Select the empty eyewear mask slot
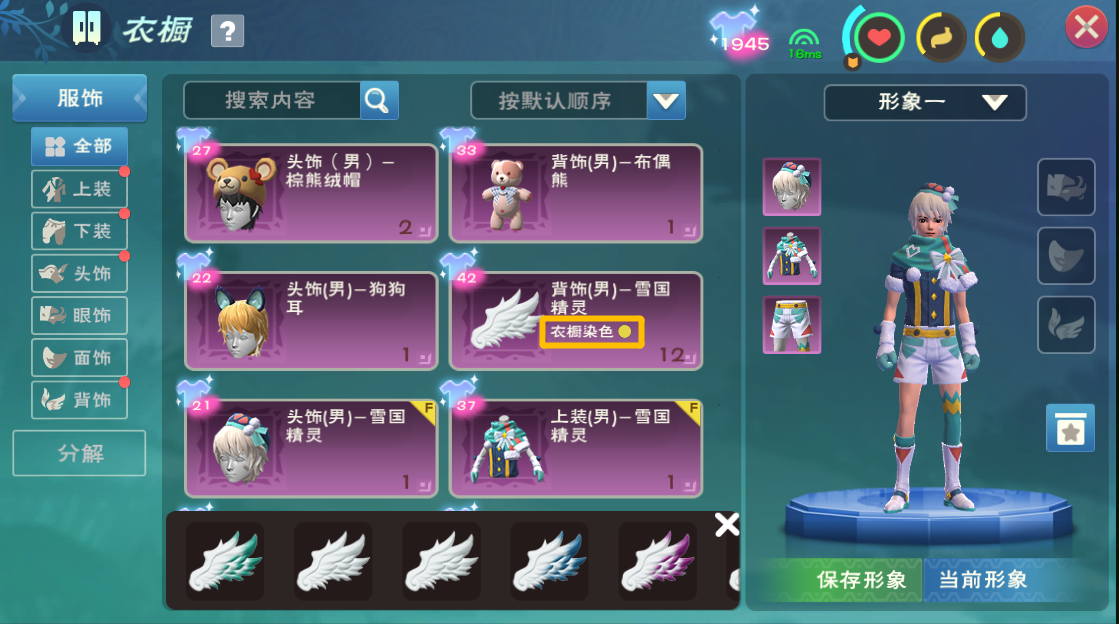 click(1066, 187)
